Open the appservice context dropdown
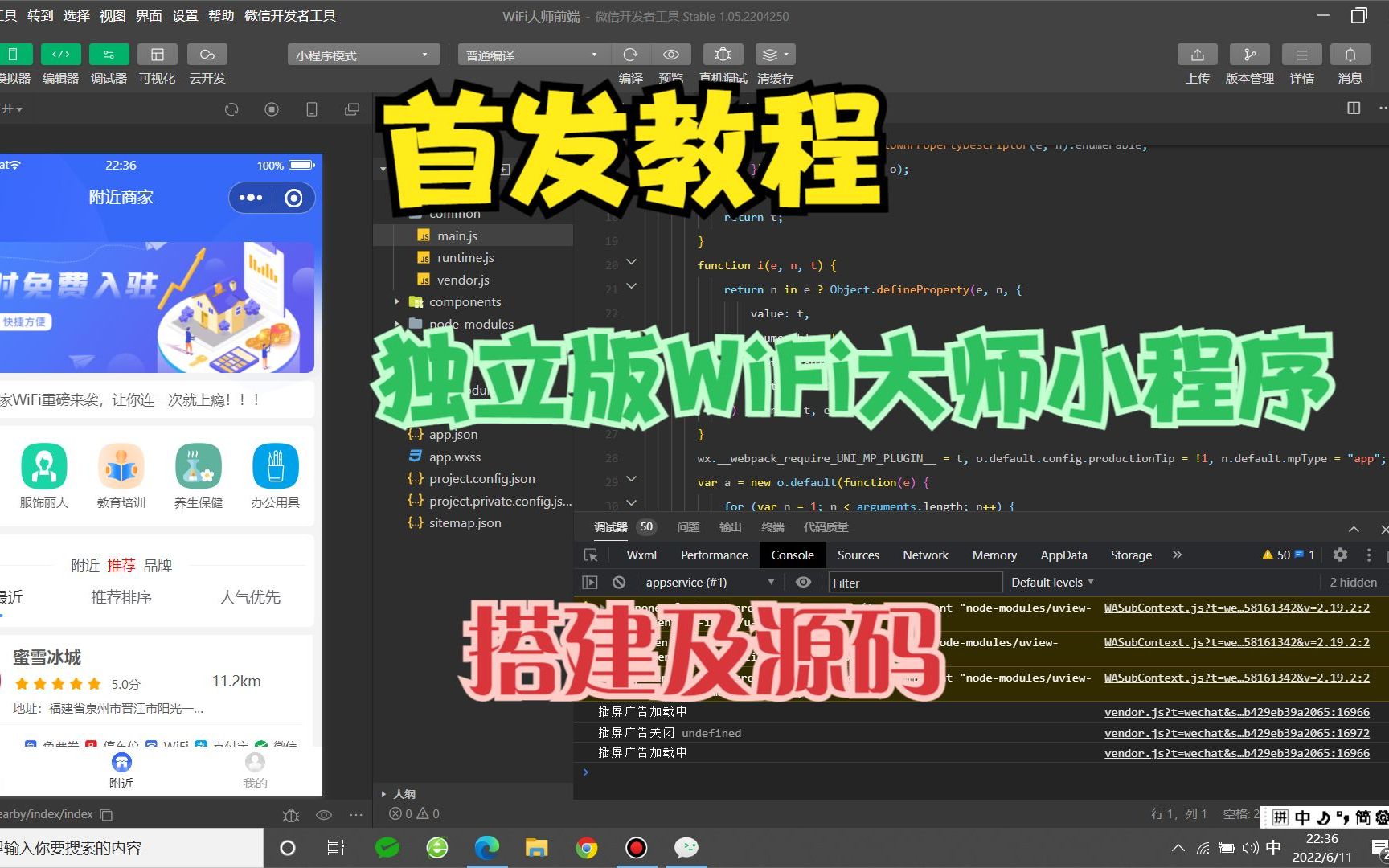The height and width of the screenshot is (868, 1389). tap(710, 582)
